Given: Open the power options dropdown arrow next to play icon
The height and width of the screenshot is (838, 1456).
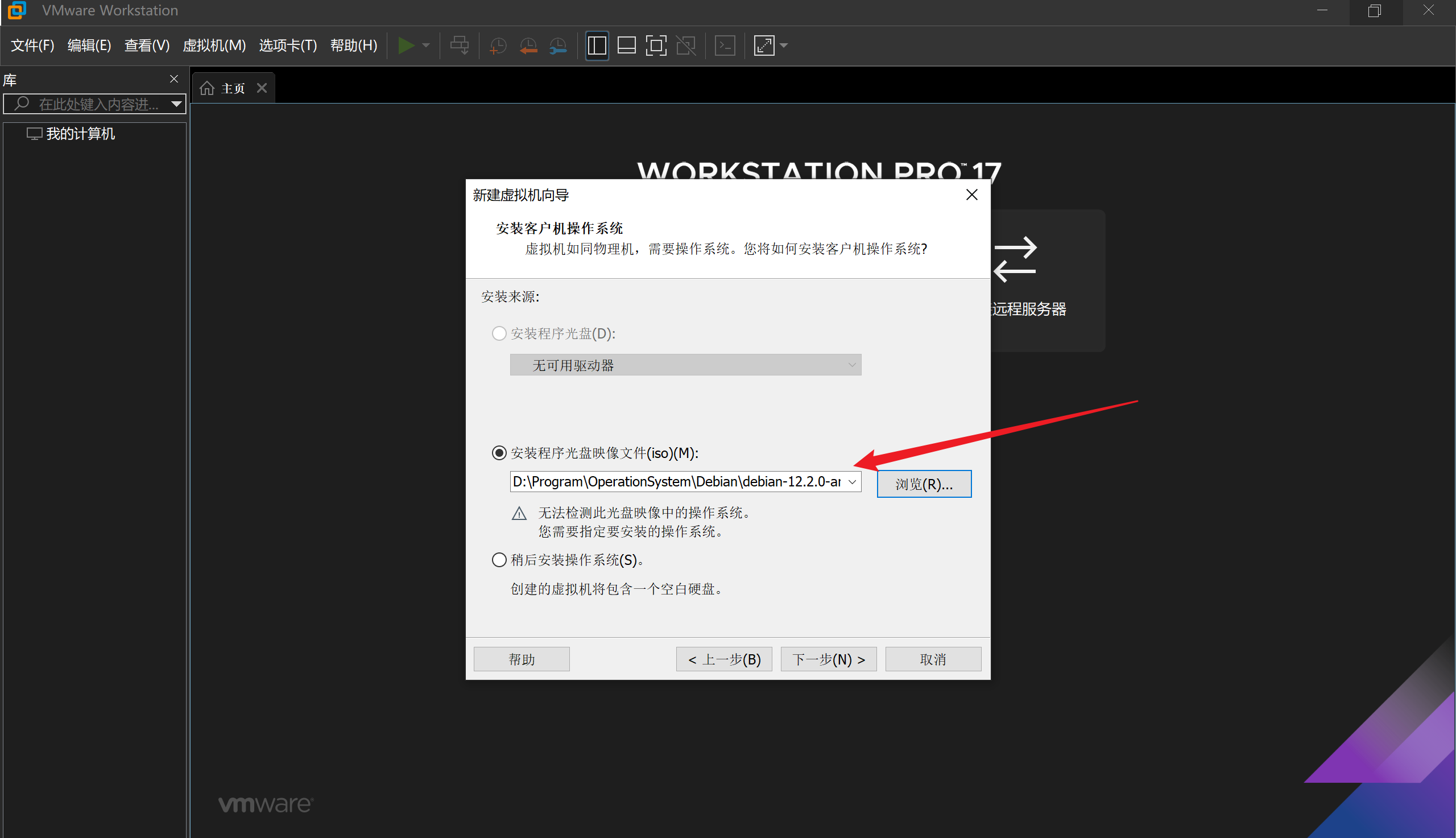Looking at the screenshot, I should click(426, 46).
